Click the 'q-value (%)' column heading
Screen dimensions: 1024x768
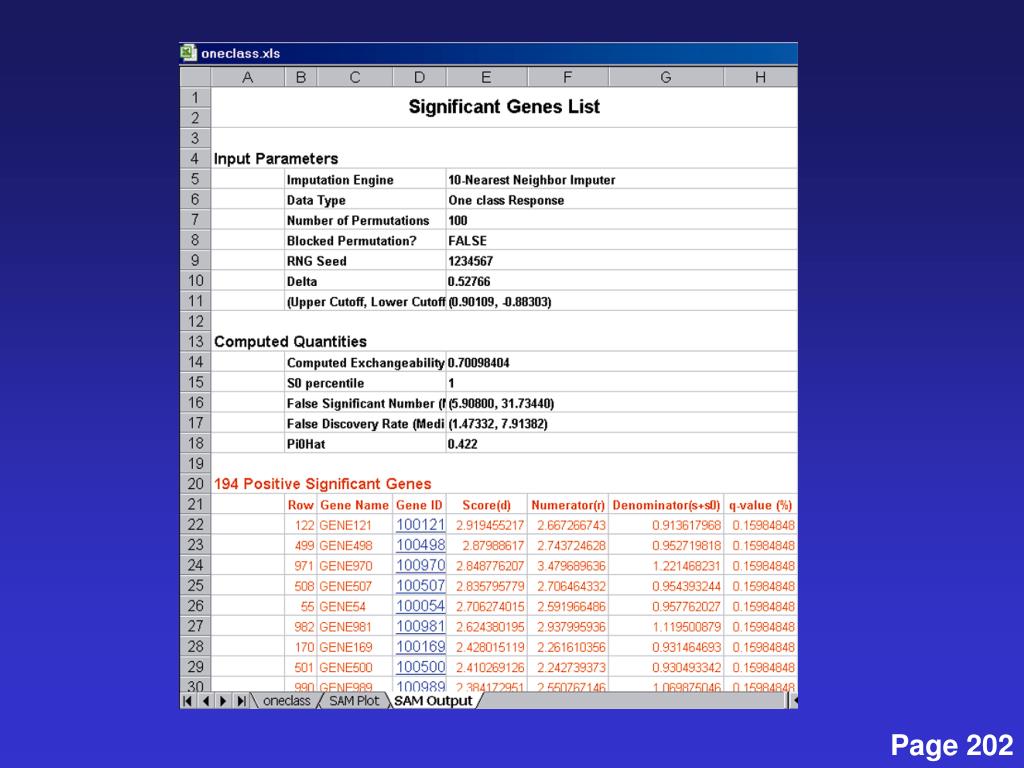[x=760, y=505]
